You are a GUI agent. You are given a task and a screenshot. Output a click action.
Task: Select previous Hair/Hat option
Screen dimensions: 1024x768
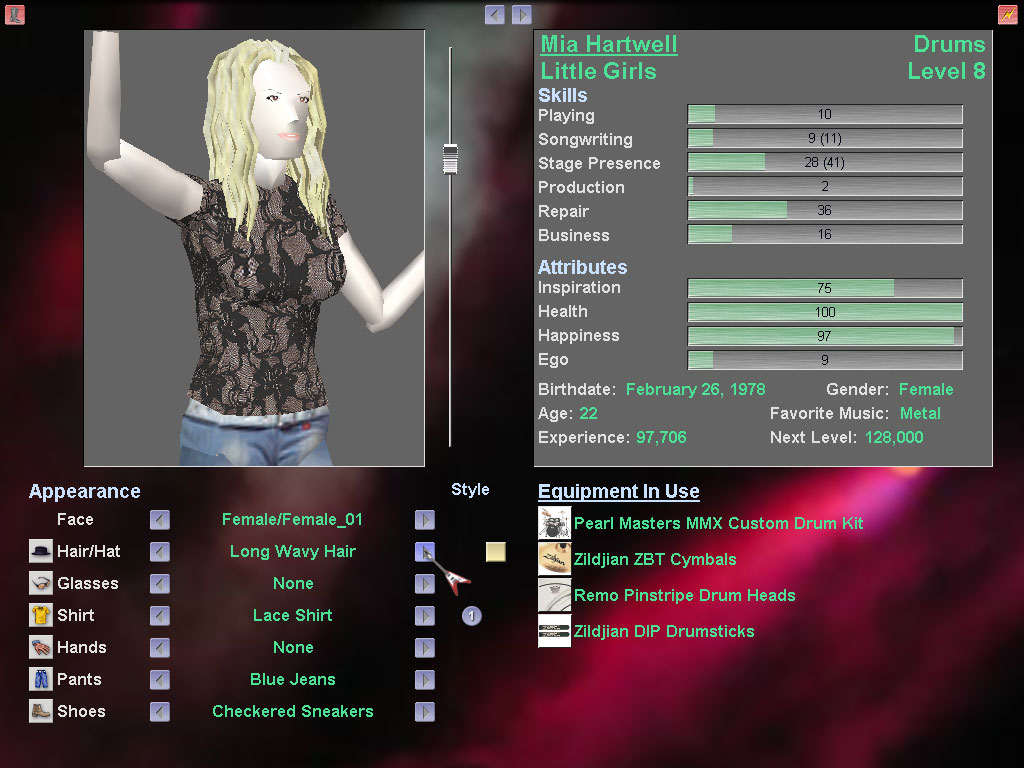[x=160, y=552]
